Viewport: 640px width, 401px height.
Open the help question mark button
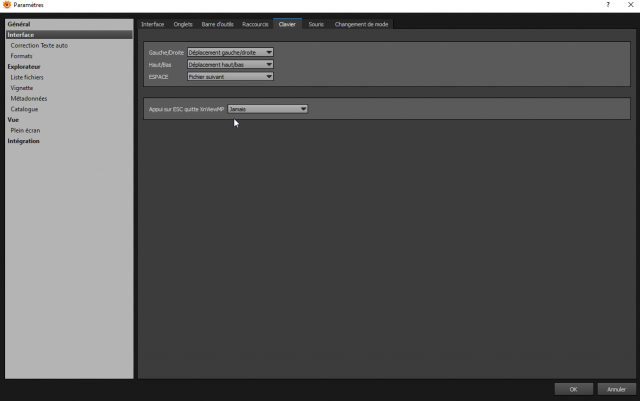(608, 5)
